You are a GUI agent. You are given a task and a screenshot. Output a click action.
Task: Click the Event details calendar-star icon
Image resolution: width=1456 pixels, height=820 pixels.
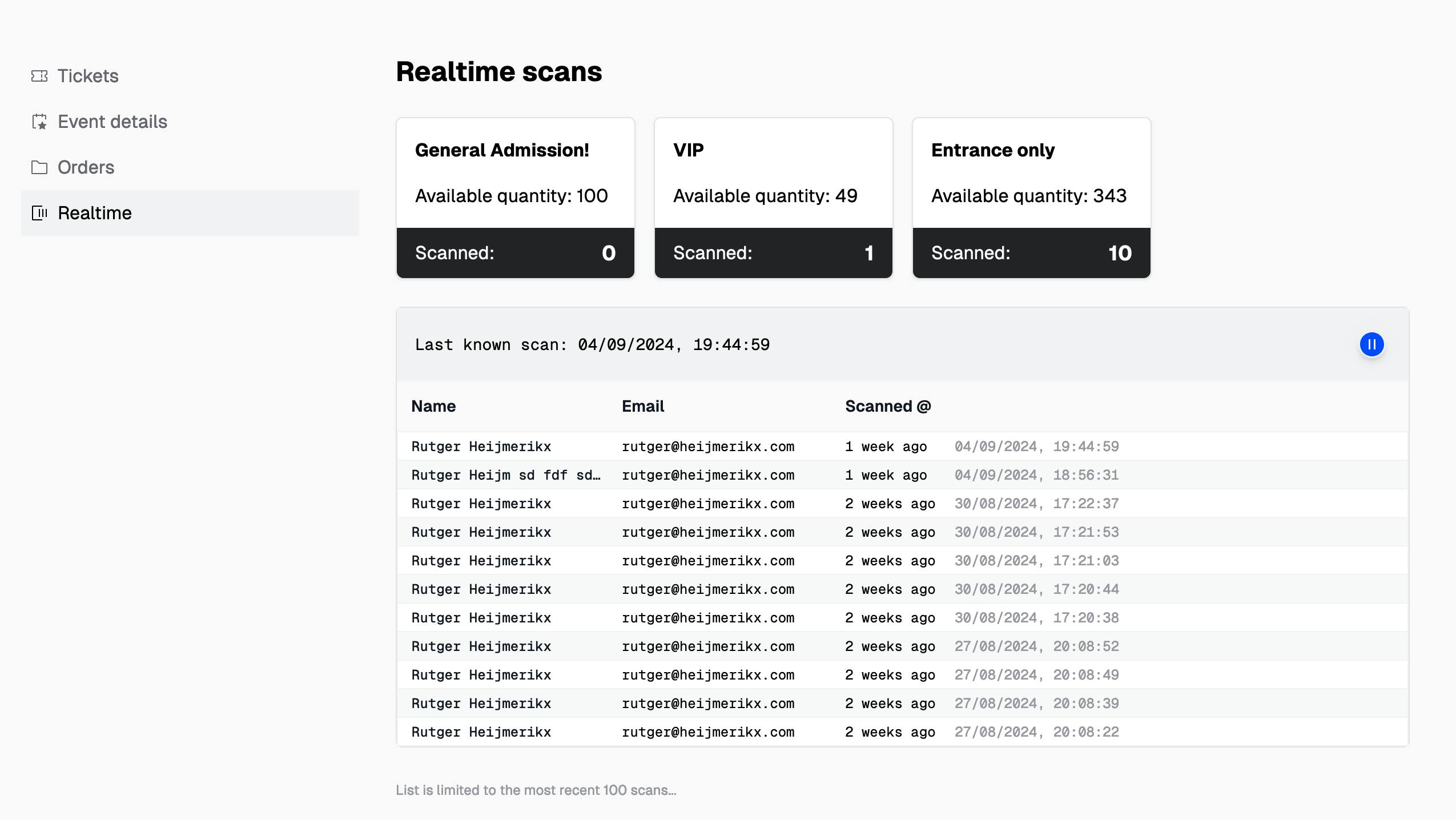[x=39, y=122]
